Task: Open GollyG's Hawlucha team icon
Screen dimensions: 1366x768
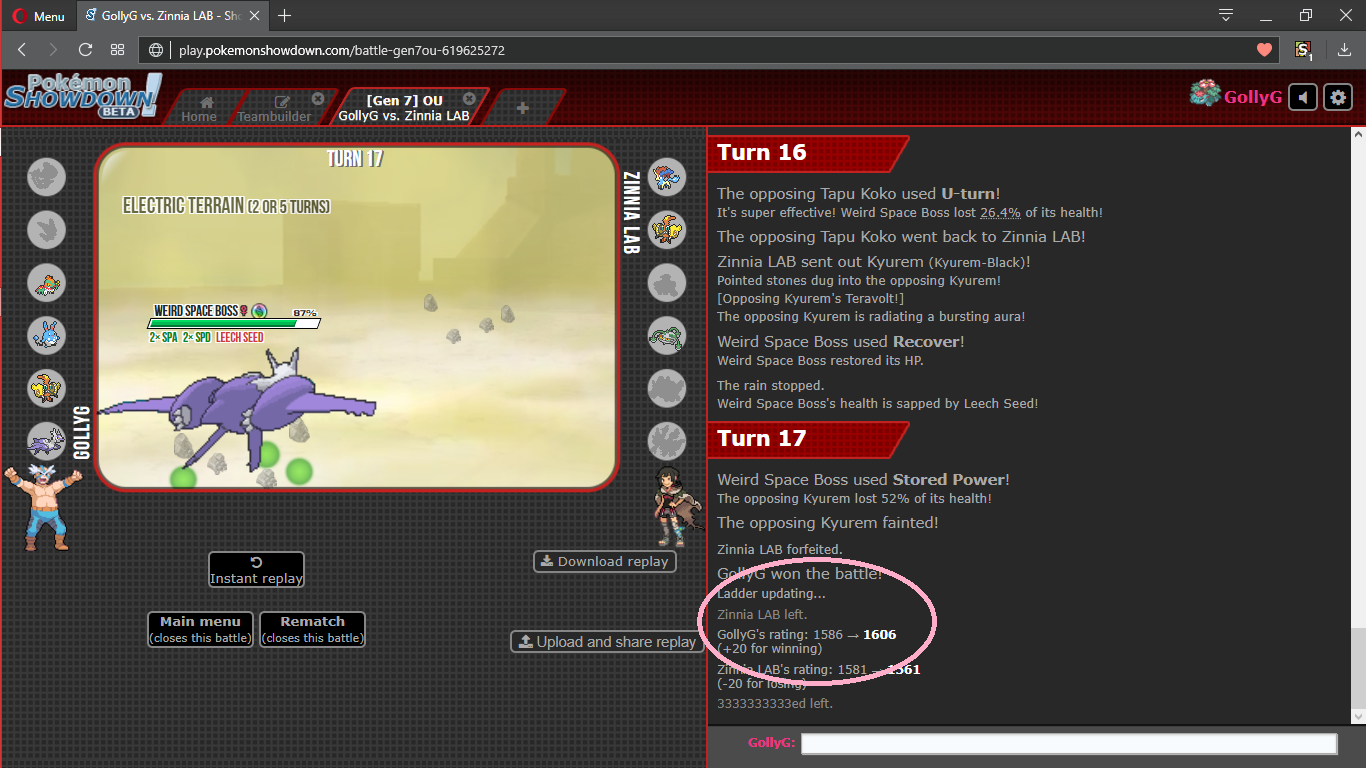Action: tap(47, 283)
